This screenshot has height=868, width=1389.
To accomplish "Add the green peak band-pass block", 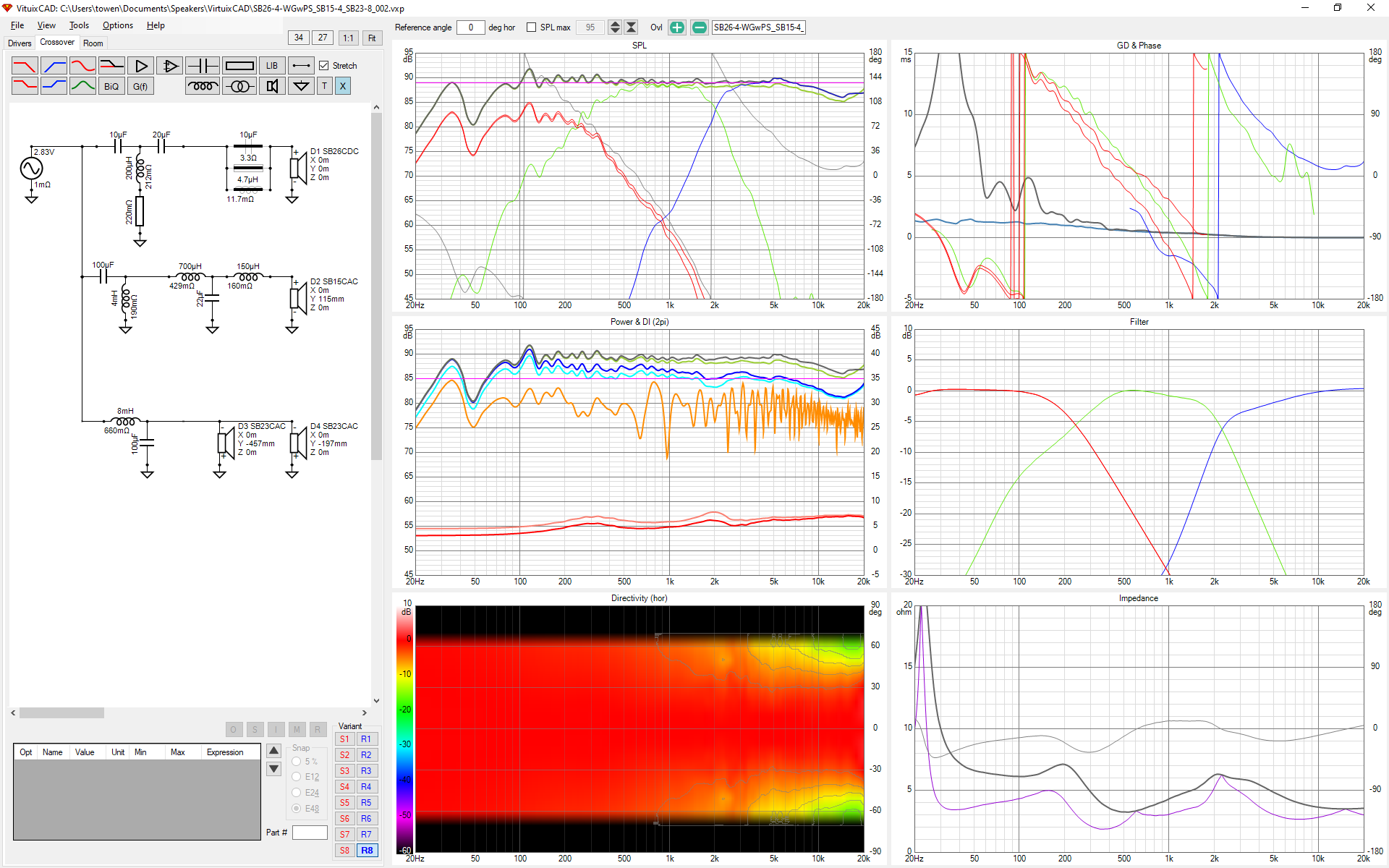I will [82, 86].
